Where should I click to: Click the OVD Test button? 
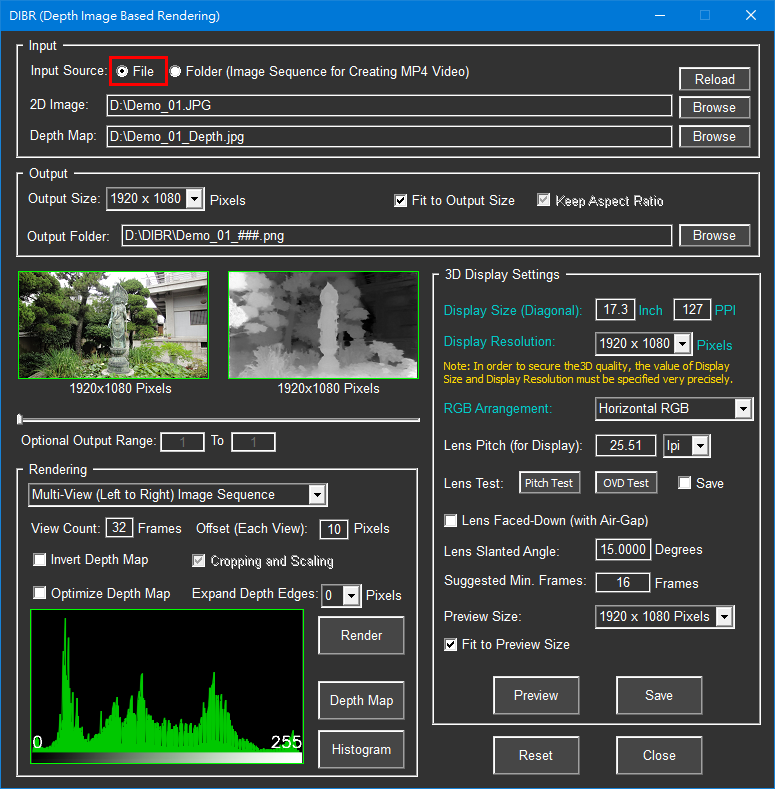coord(626,483)
